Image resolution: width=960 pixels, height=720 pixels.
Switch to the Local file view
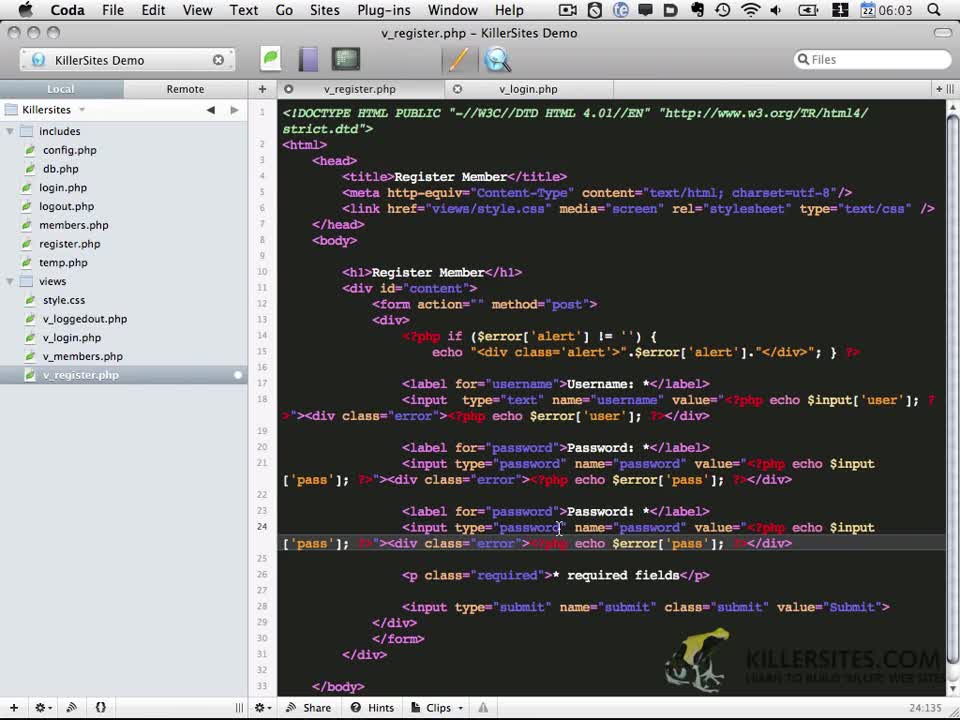(x=61, y=89)
